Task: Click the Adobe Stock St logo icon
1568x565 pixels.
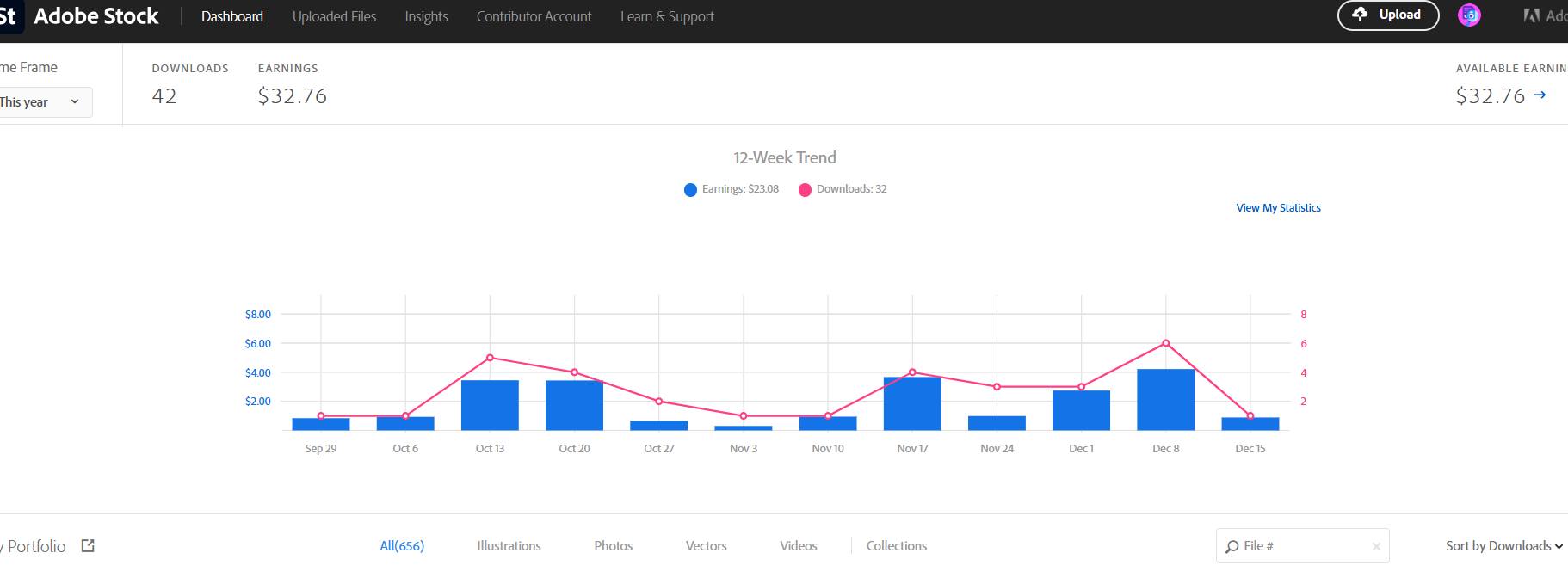Action: [x=9, y=16]
